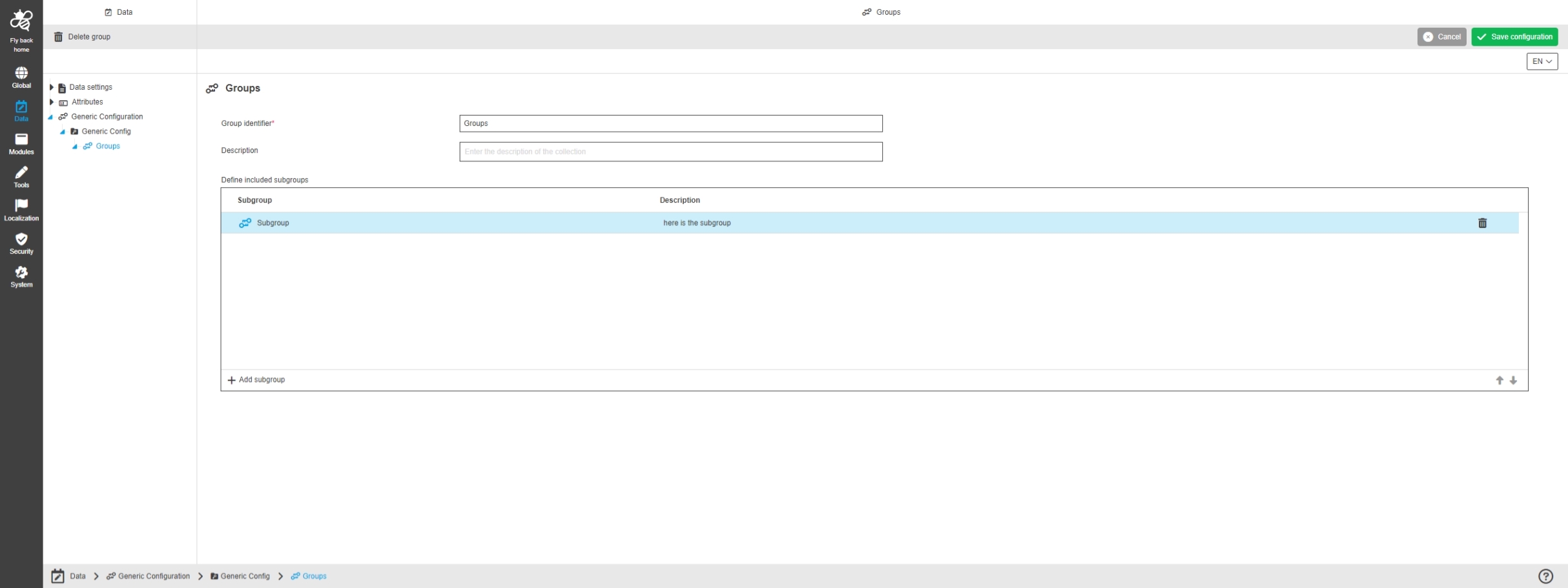Viewport: 1568px width, 588px height.
Task: Go to Modules in the sidebar
Action: (x=21, y=144)
